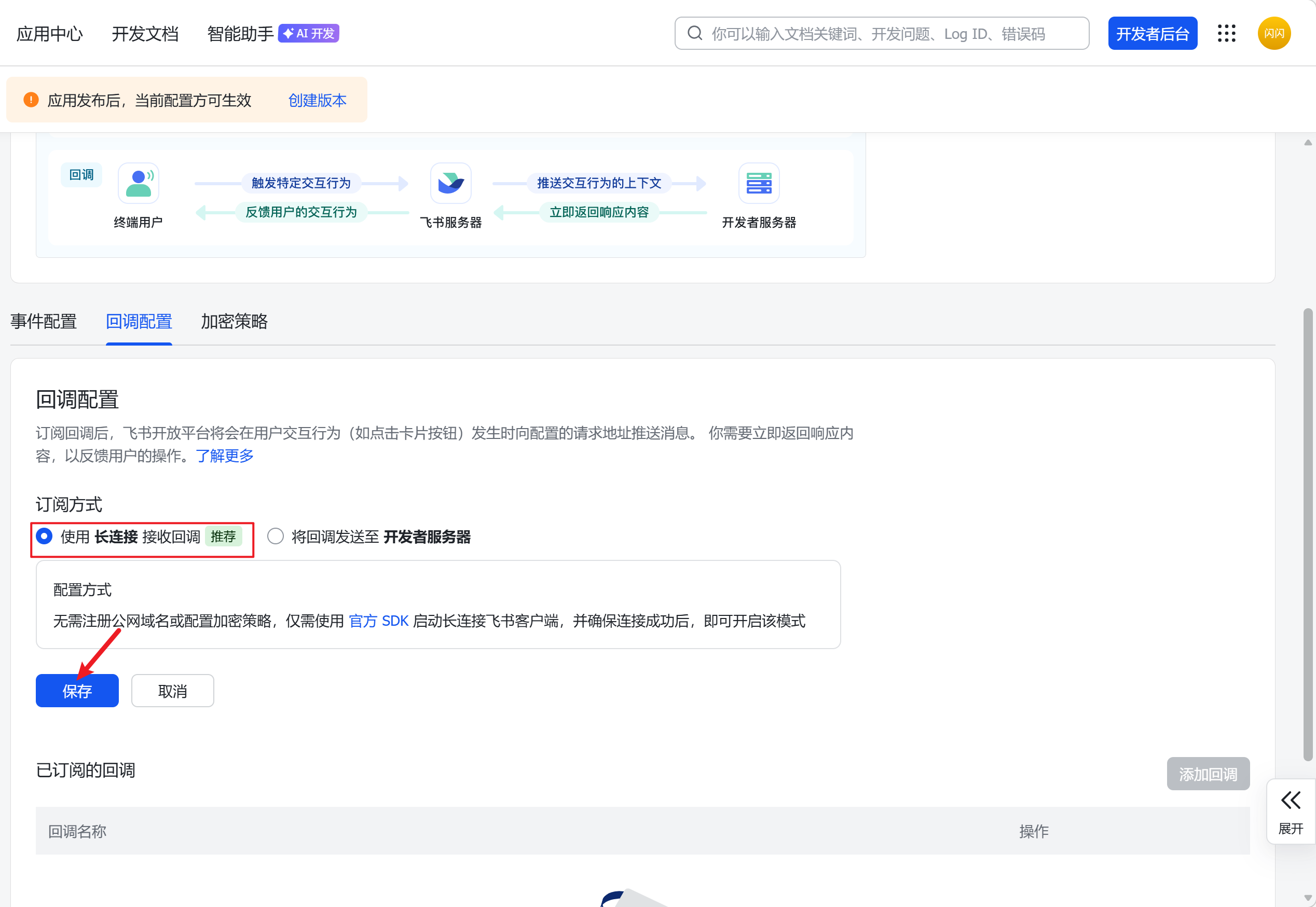This screenshot has width=1316, height=907.
Task: Open the 闪闪 user avatar menu
Action: [1273, 33]
